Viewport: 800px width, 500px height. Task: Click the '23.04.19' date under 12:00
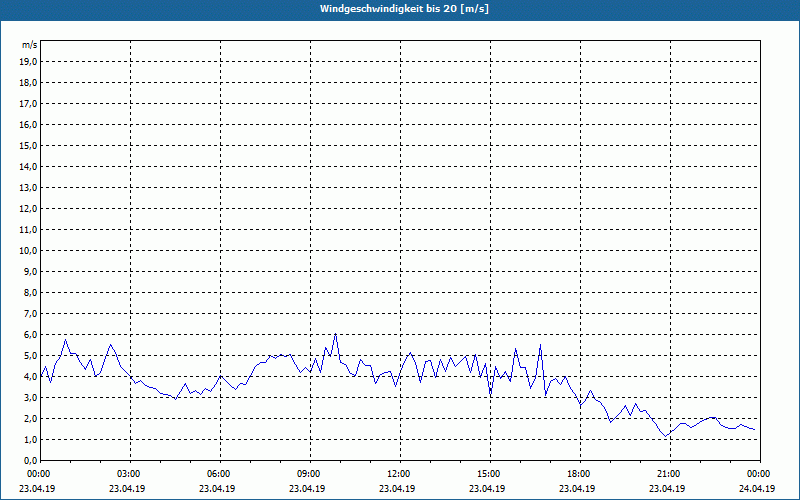(397, 488)
